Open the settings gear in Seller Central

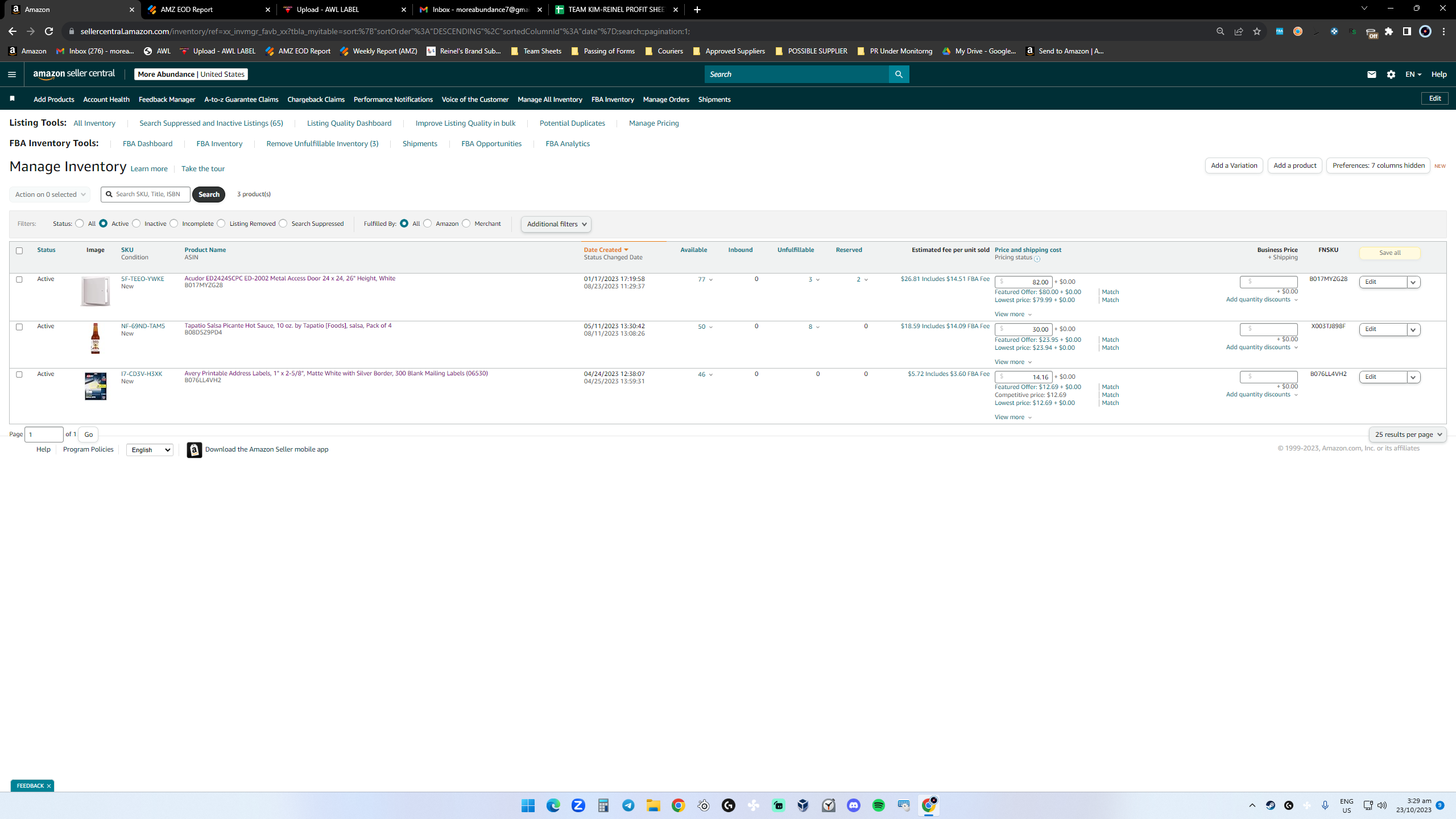(1391, 75)
